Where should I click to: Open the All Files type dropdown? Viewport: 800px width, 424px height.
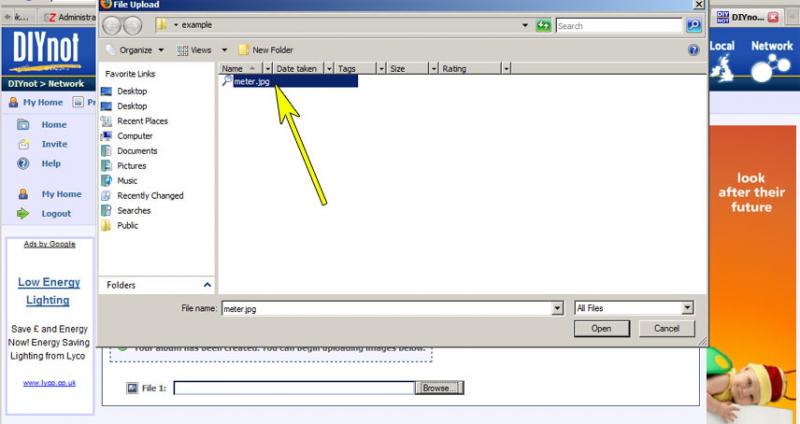[x=686, y=308]
